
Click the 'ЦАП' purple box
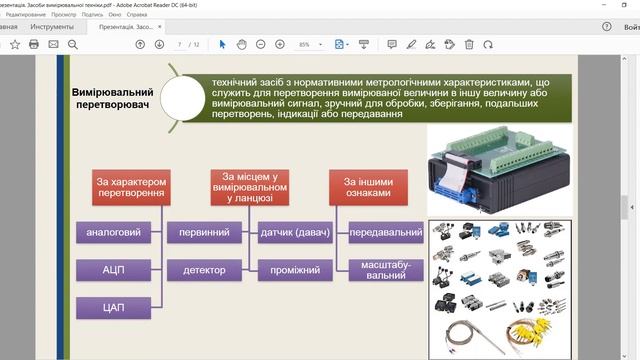point(113,308)
